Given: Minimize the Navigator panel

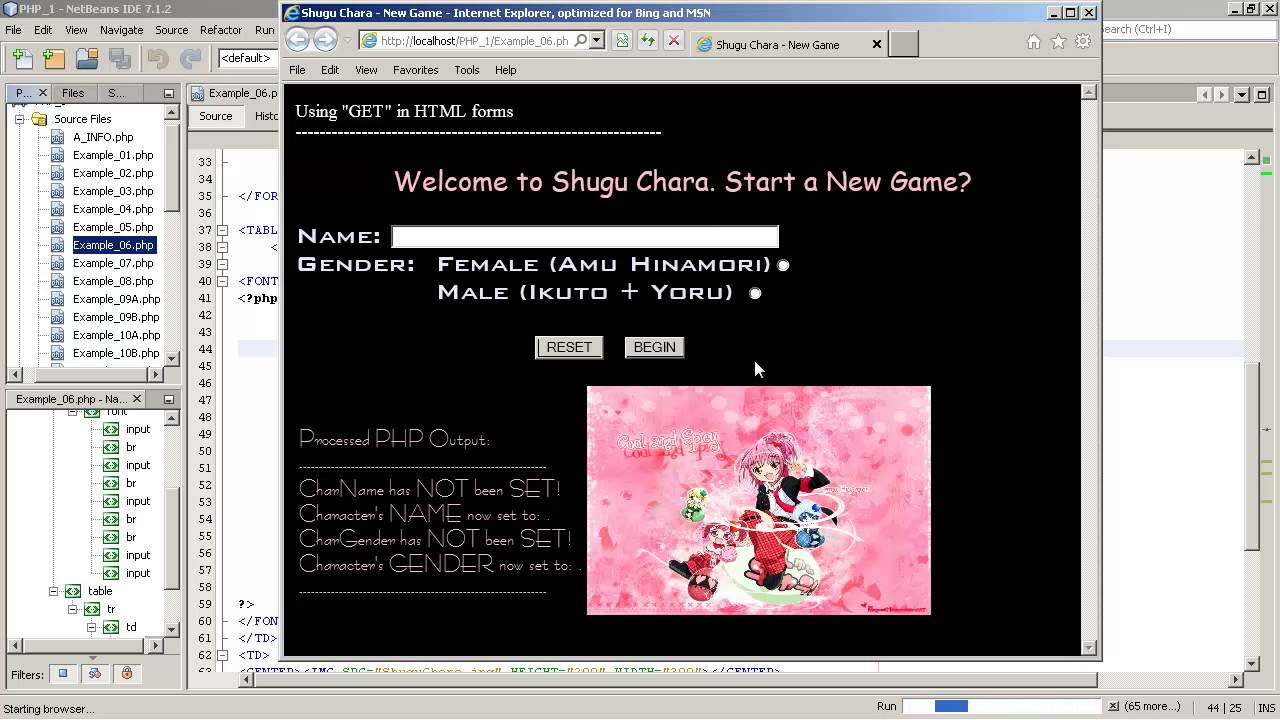Looking at the screenshot, I should point(169,399).
